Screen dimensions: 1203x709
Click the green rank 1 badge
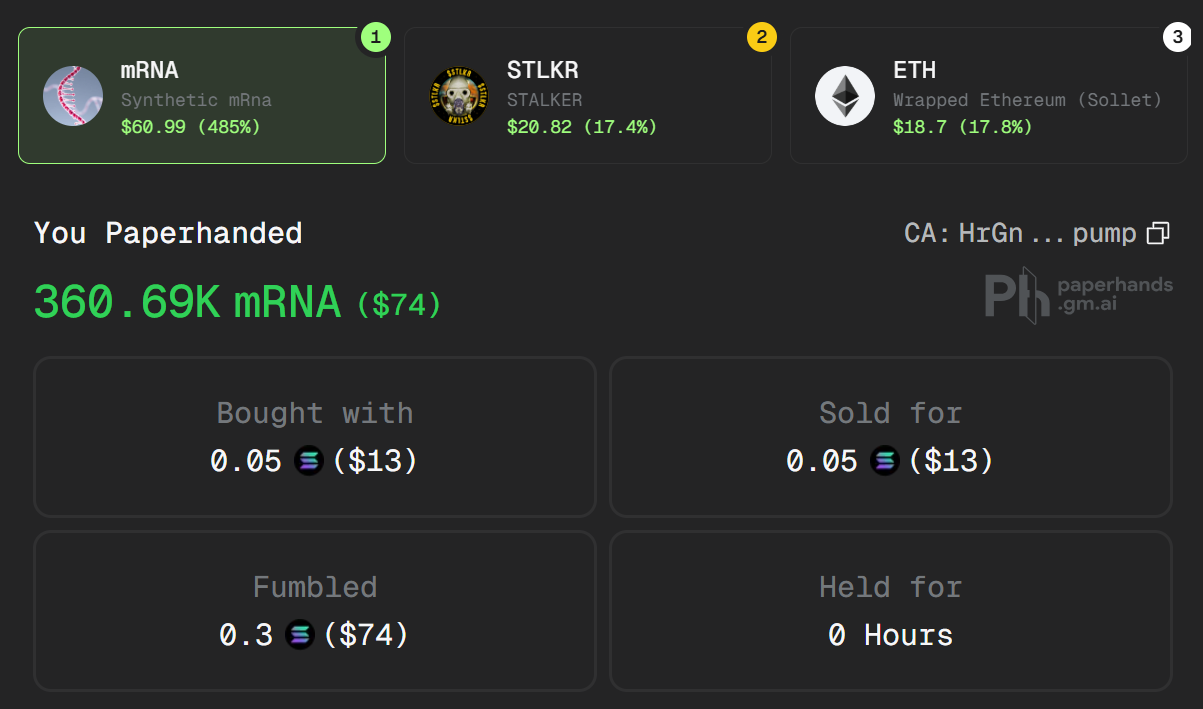pyautogui.click(x=375, y=38)
